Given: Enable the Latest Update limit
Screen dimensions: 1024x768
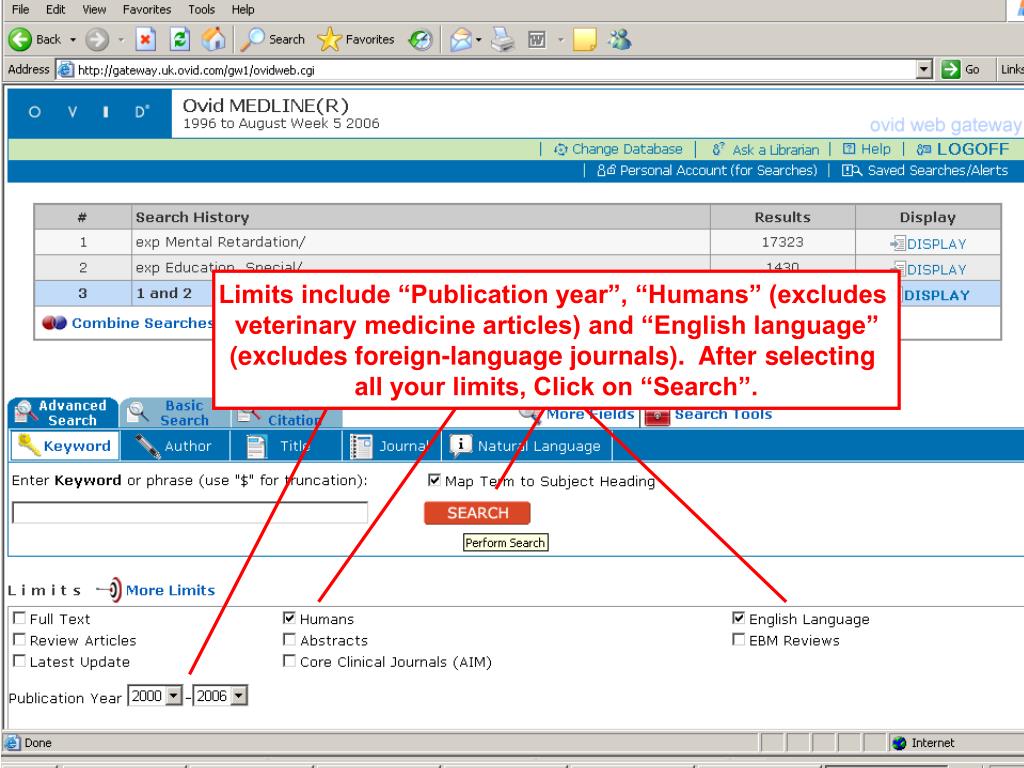Looking at the screenshot, I should click(x=20, y=661).
